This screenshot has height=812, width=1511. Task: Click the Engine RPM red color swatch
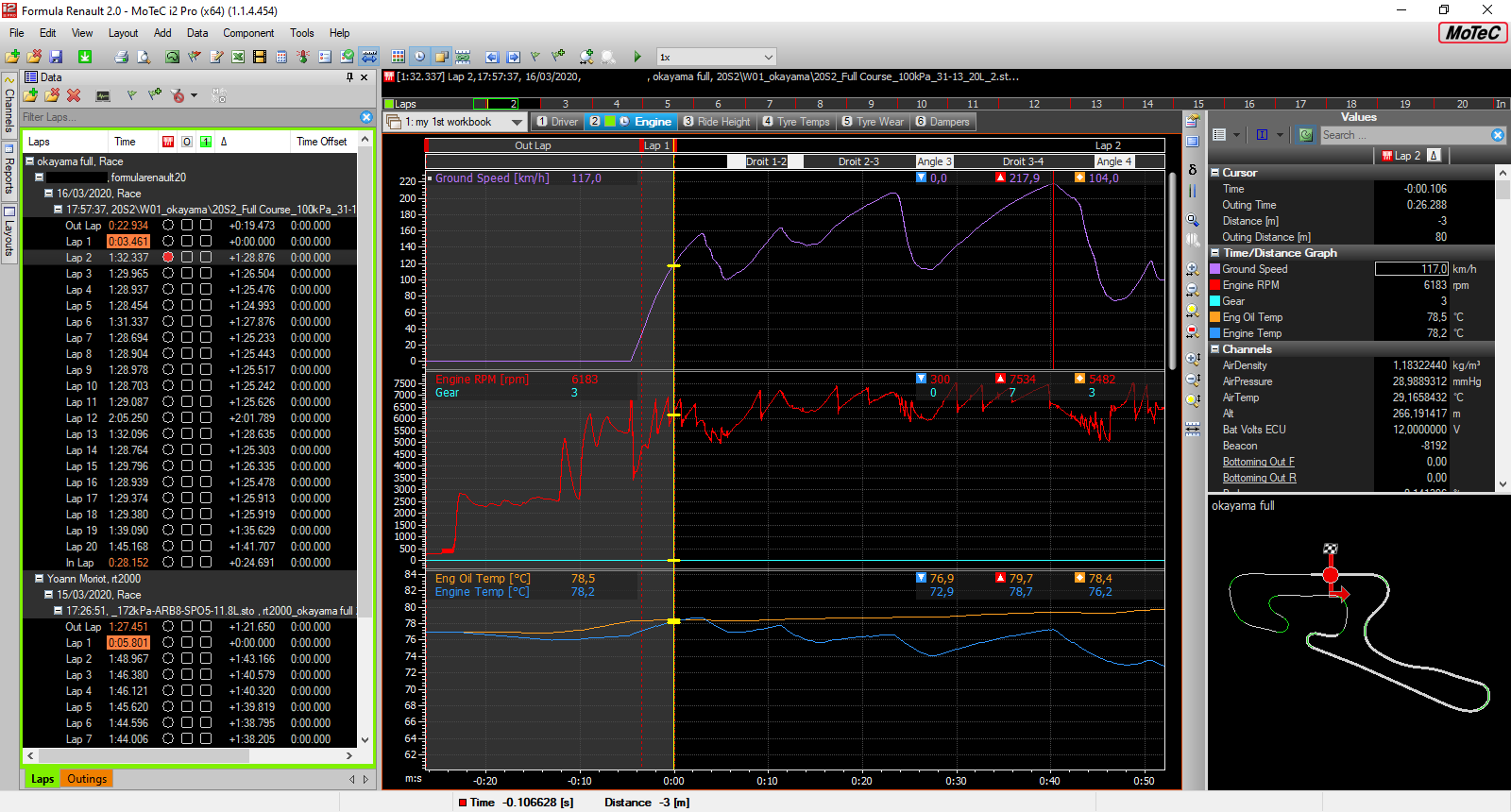tap(1215, 285)
